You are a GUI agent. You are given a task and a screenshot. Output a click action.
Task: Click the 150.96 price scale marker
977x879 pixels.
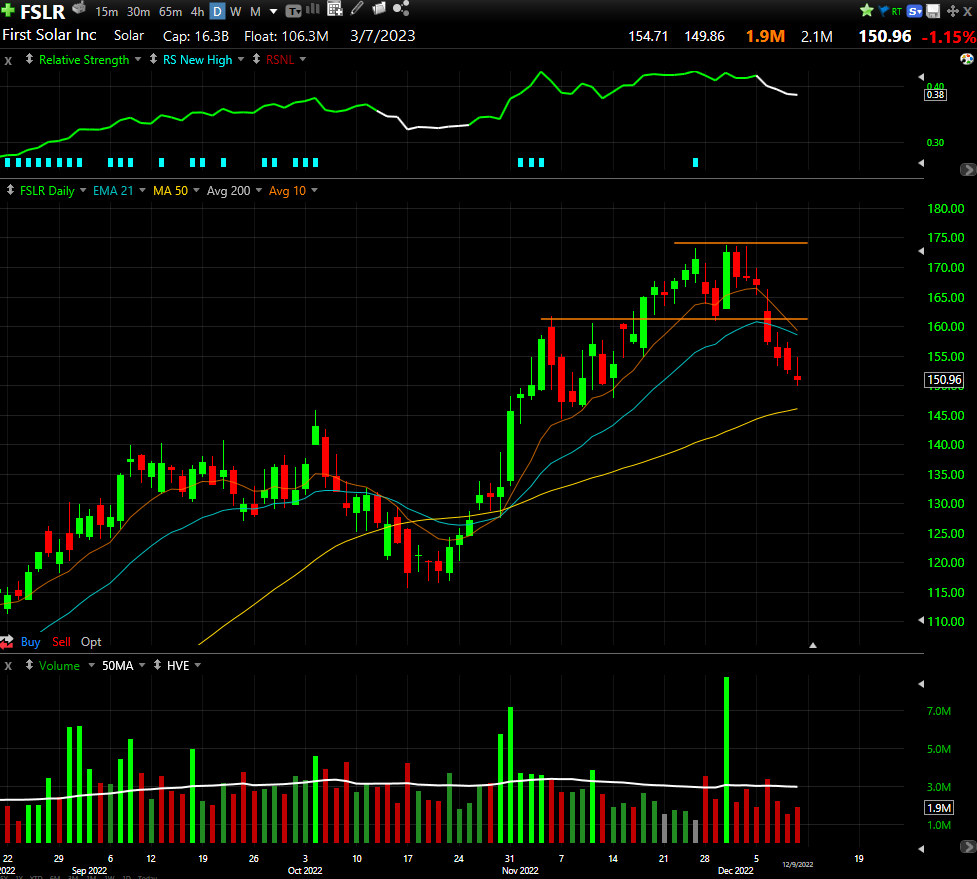[944, 379]
